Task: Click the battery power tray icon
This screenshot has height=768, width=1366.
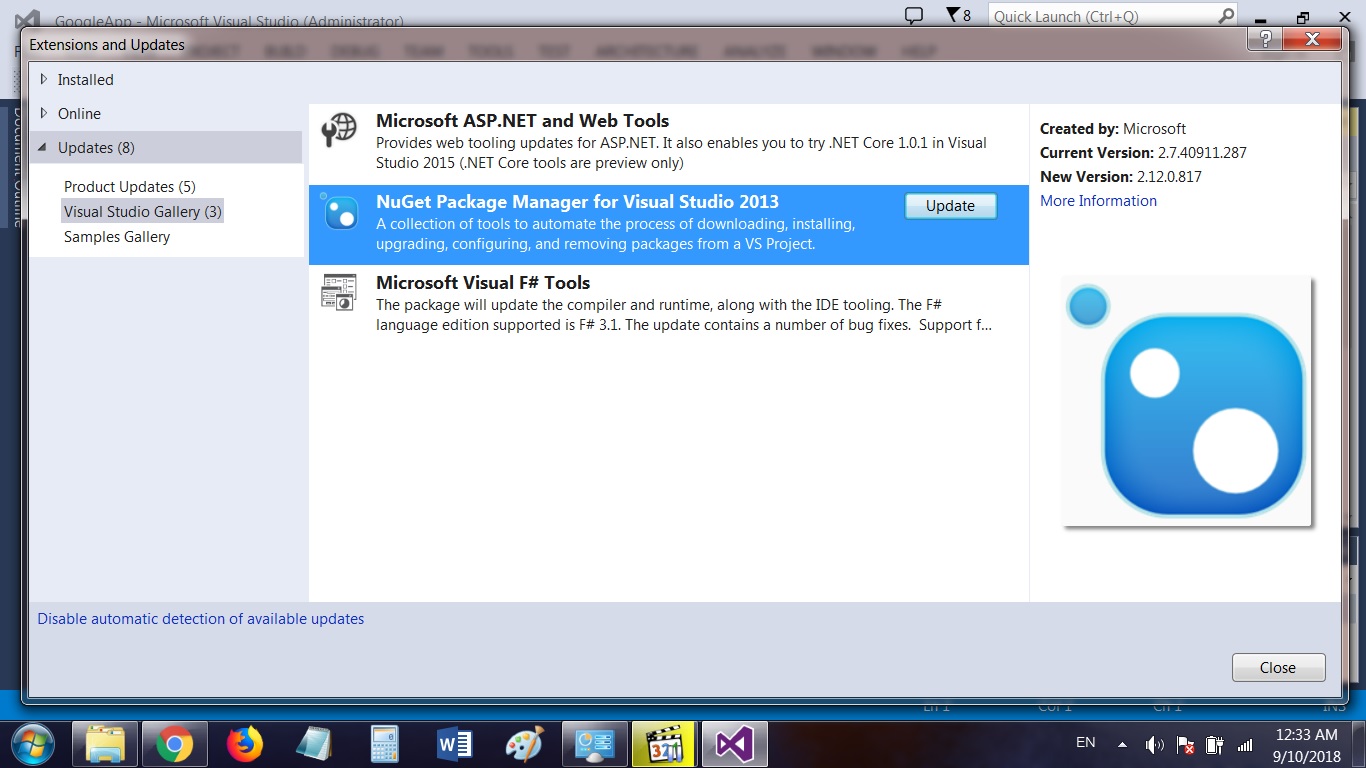Action: coord(1215,745)
